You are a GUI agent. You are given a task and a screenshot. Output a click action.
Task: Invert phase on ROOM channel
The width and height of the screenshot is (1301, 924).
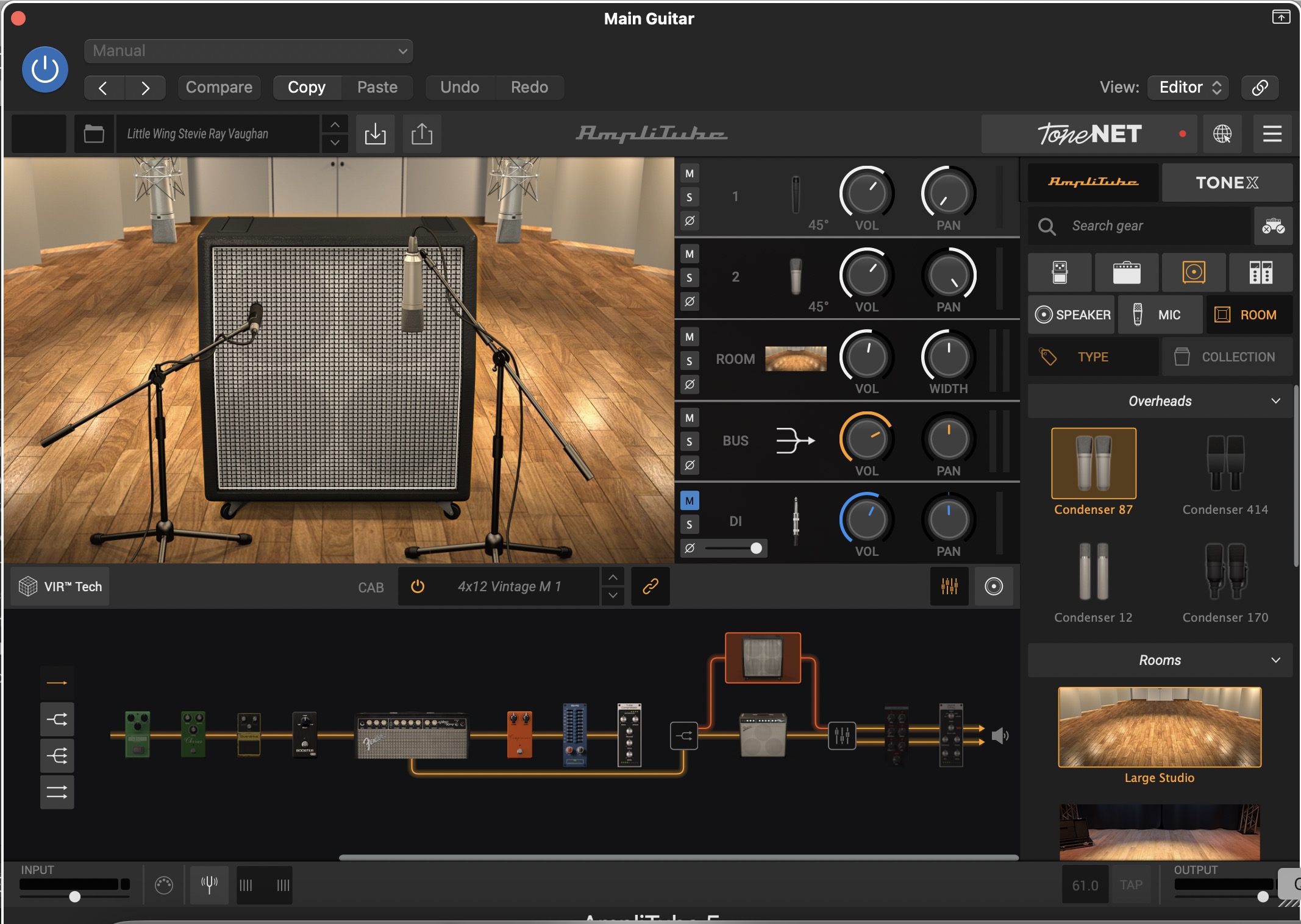pyautogui.click(x=690, y=384)
